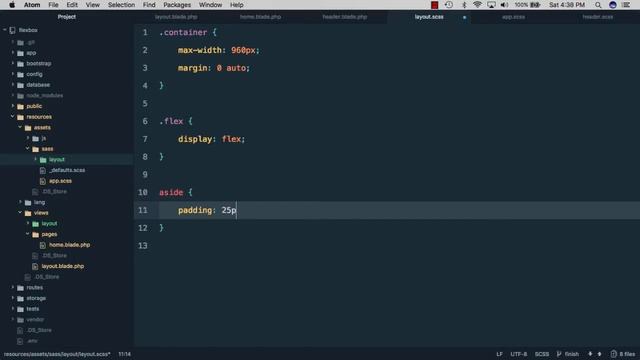Click the database folder icon

(20, 85)
